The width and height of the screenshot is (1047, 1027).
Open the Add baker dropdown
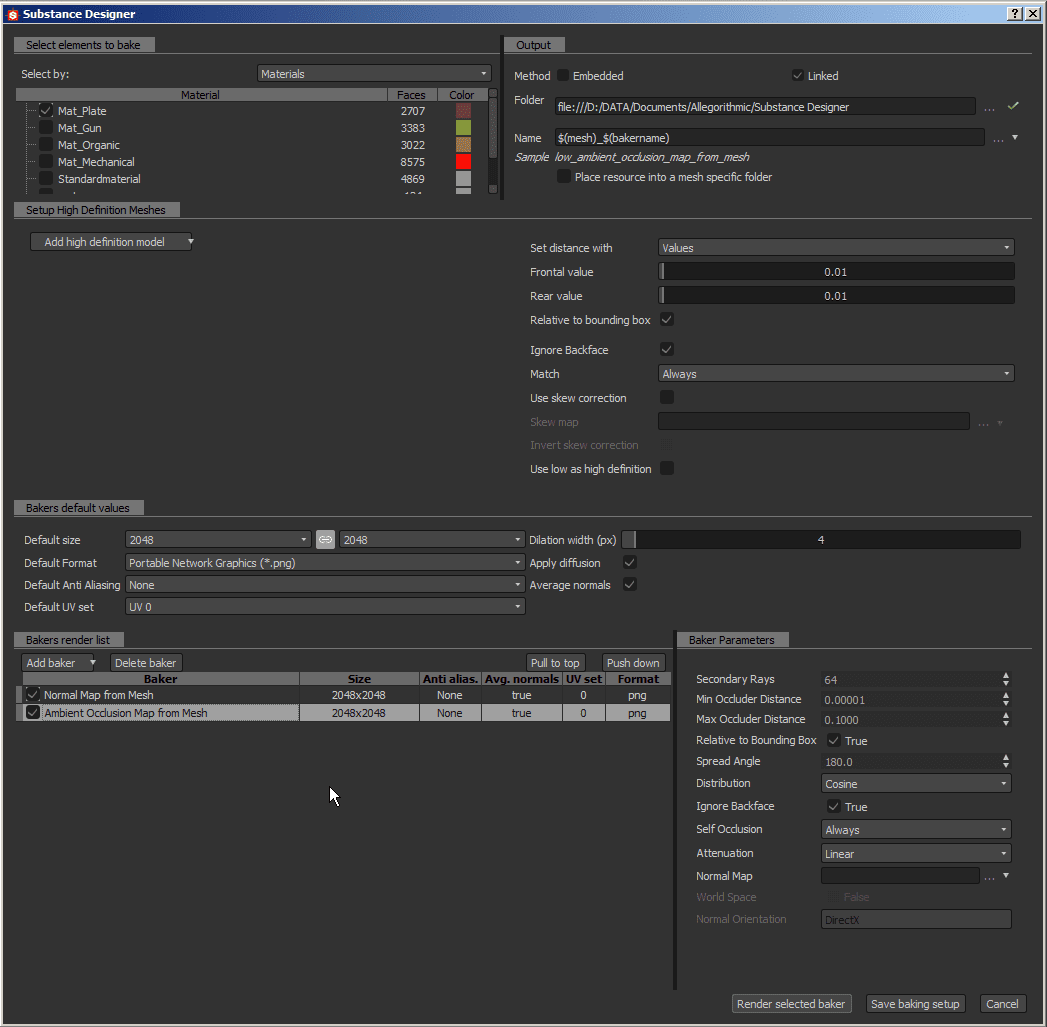coord(60,662)
